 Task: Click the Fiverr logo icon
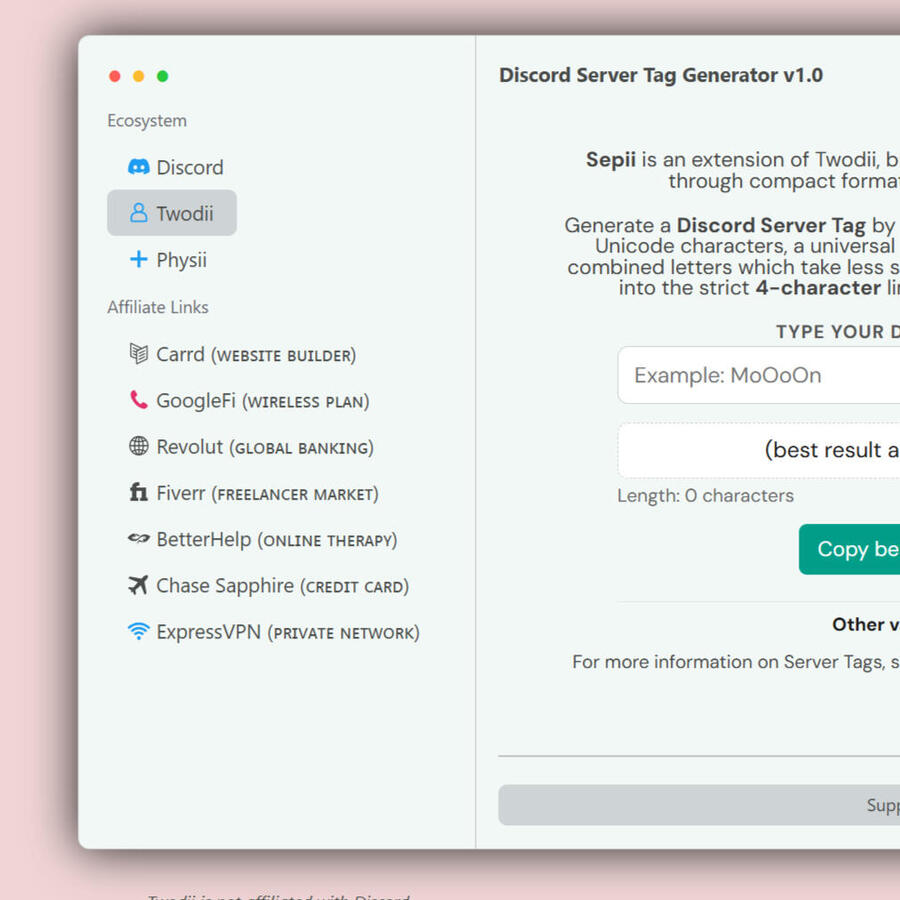click(x=139, y=493)
